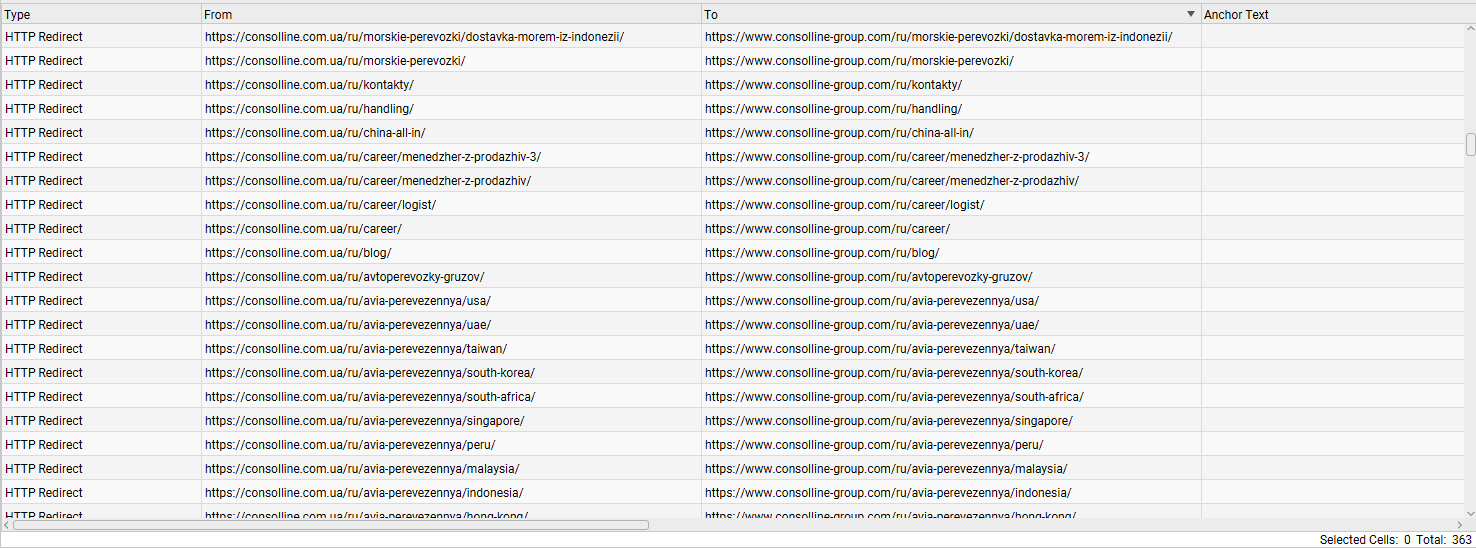Select the From cell ending in avia-perevezennya/usa/
Viewport: 1476px width, 548px height.
[451, 300]
